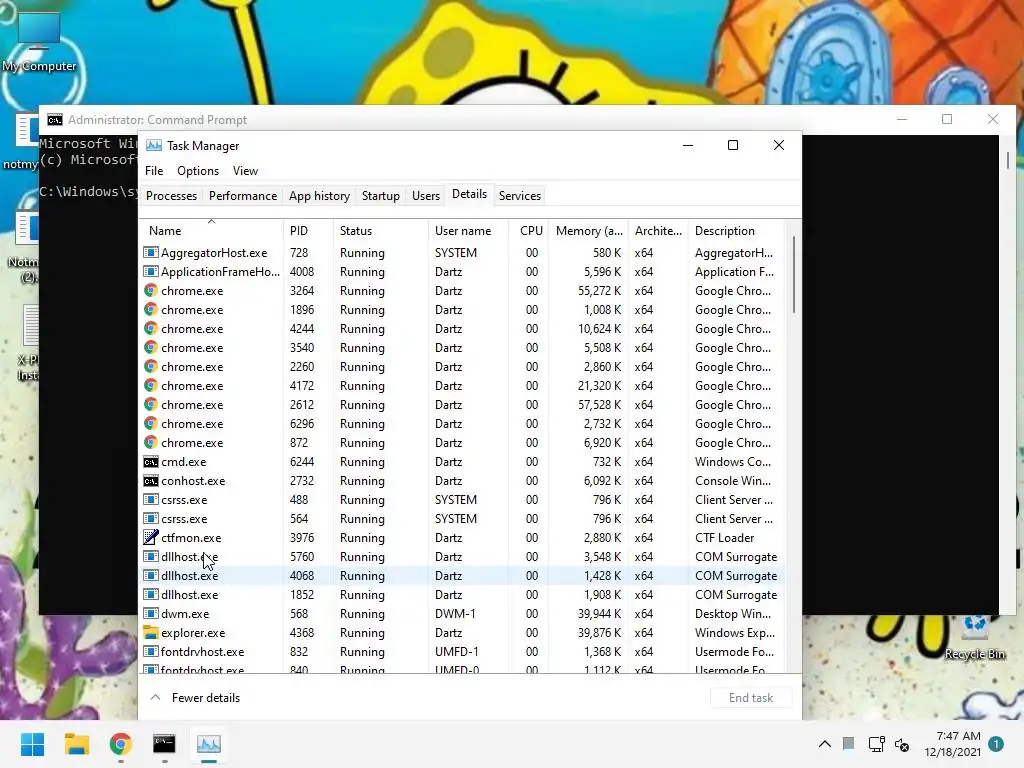Viewport: 1024px width, 768px height.
Task: Collapse view with Fewer details
Action: pos(195,697)
